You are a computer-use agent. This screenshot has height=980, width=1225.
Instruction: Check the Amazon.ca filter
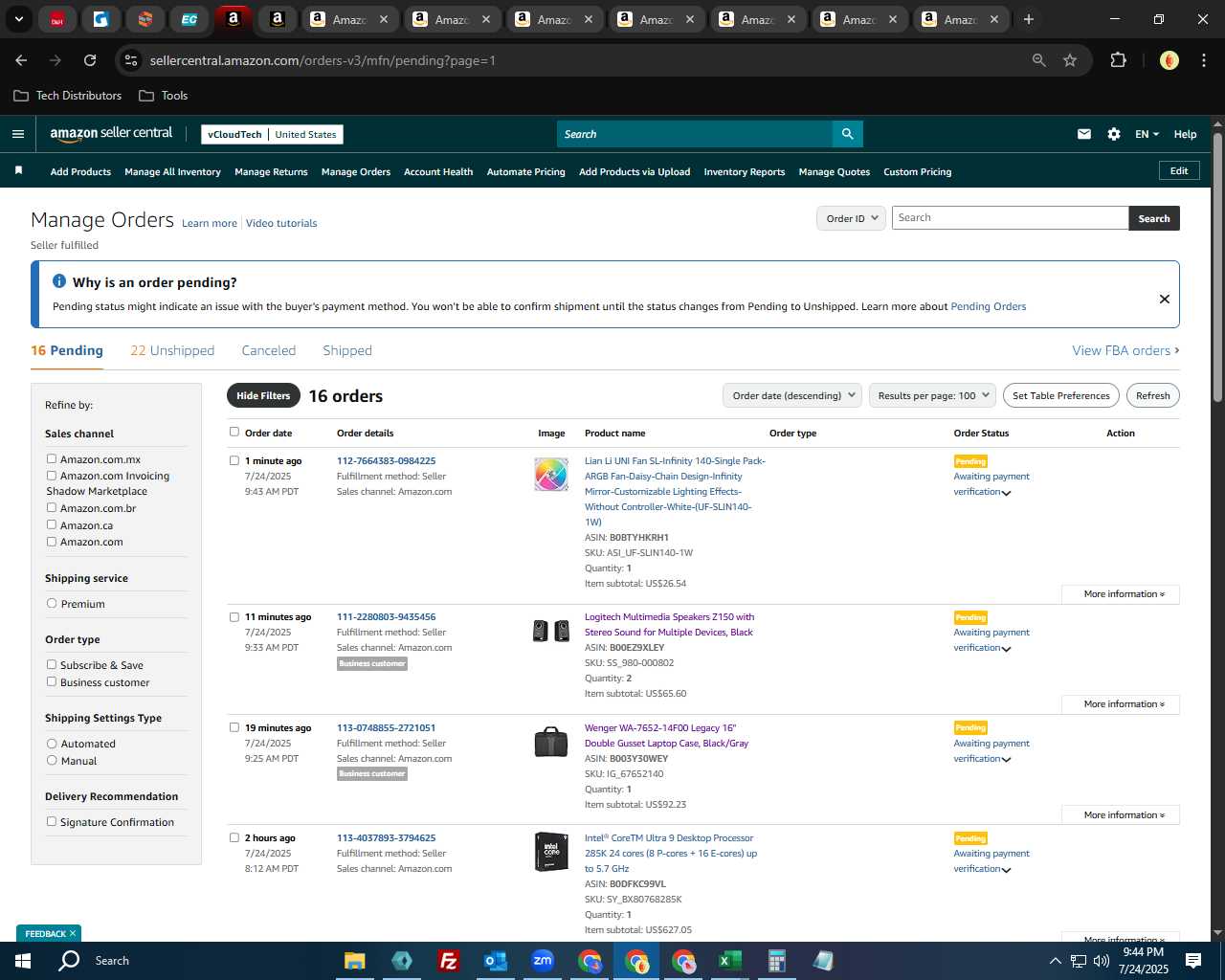(x=52, y=524)
